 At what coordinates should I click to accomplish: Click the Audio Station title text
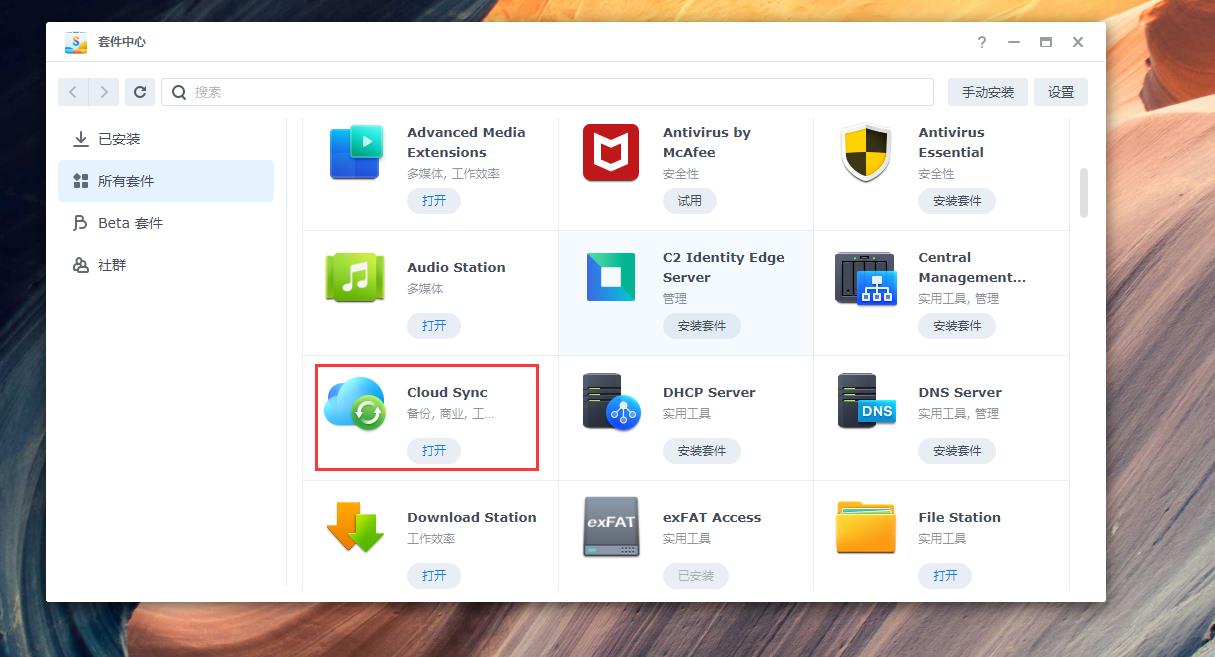click(456, 267)
